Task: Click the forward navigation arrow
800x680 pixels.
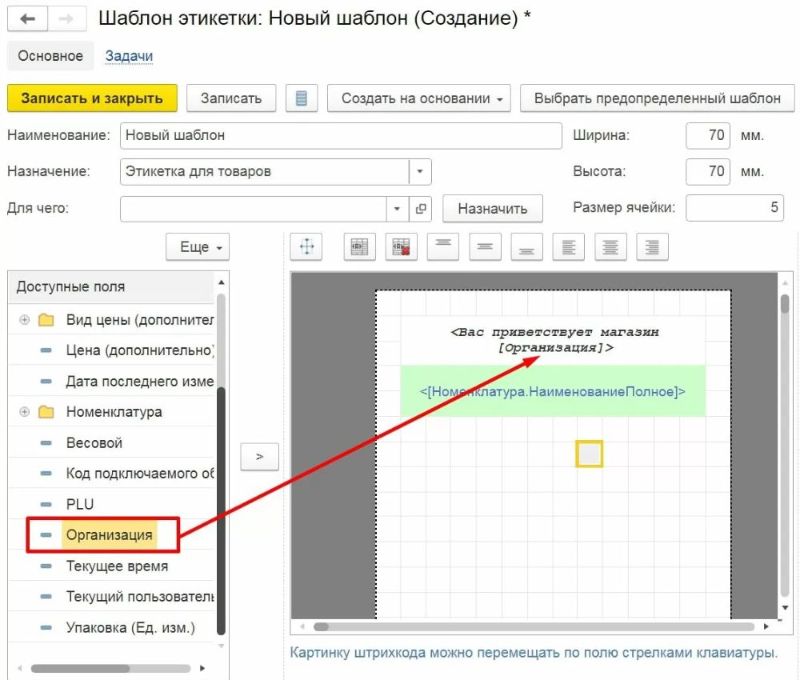Action: tap(66, 19)
